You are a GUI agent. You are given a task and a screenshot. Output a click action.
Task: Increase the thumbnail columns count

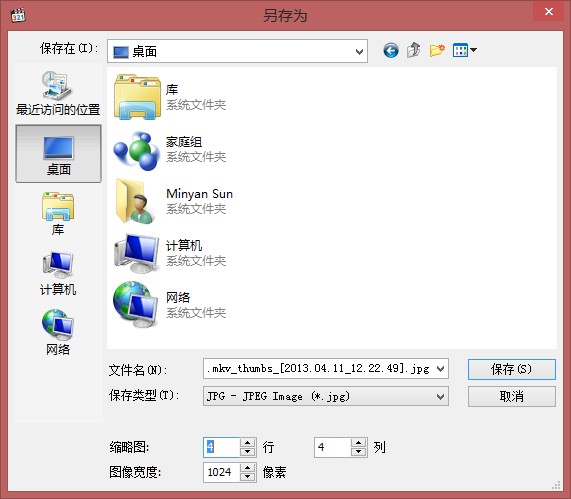[359, 443]
